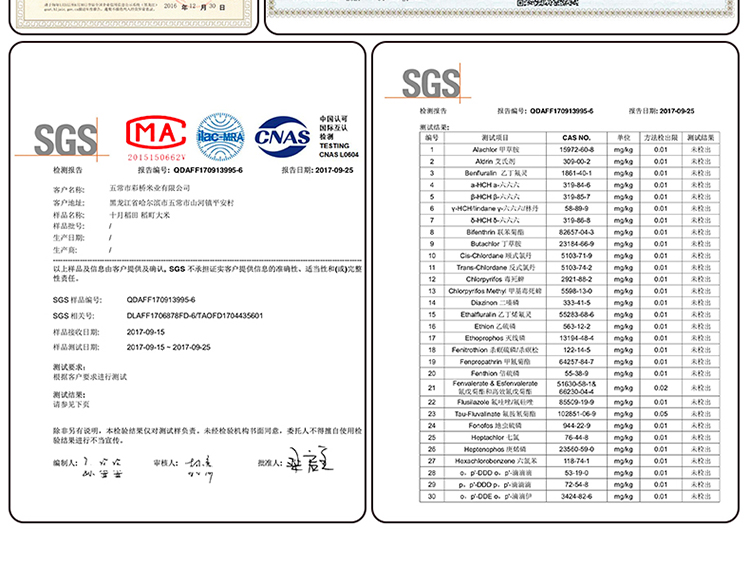Select CAS number 309-00-2

(576, 161)
